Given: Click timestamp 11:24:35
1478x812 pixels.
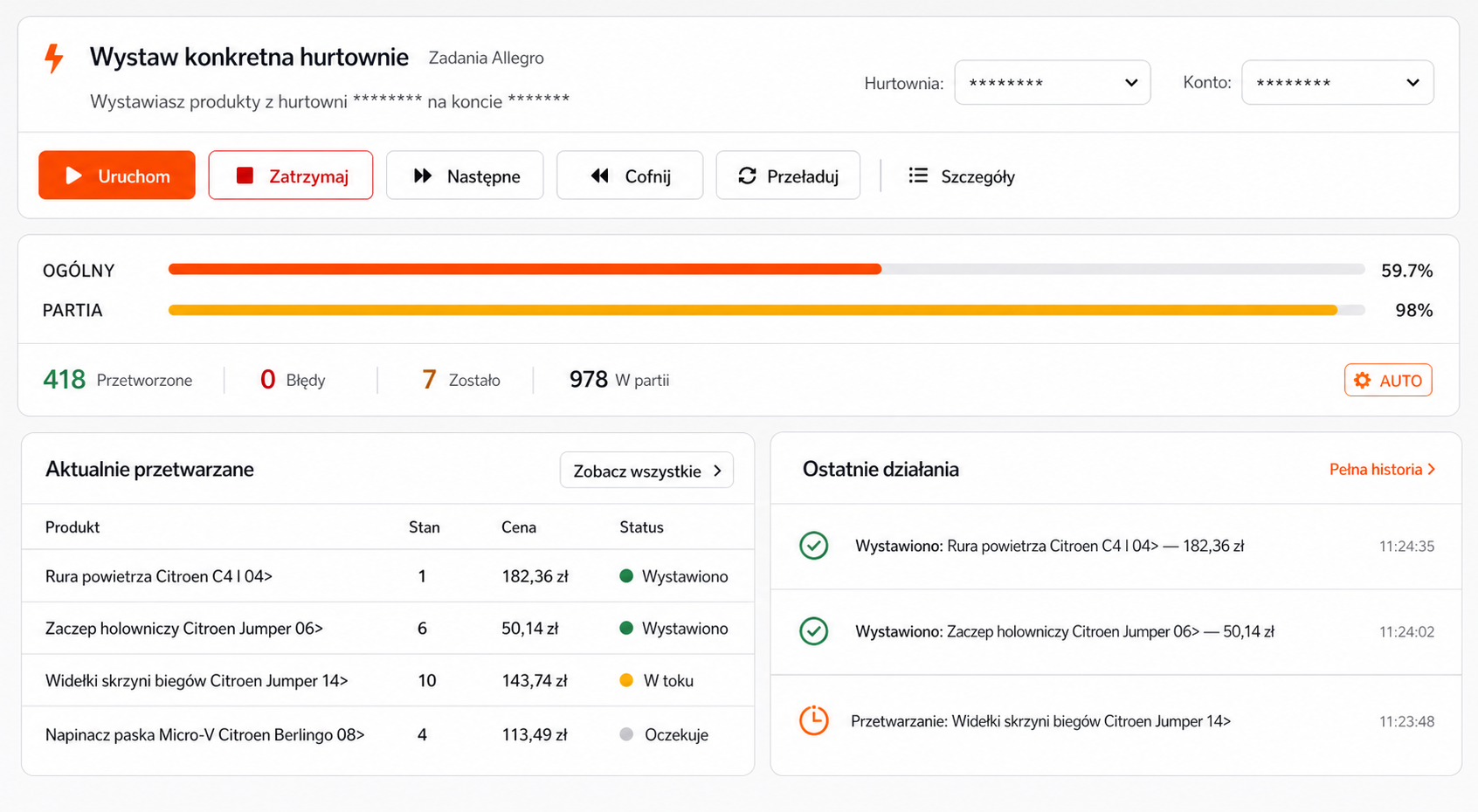Looking at the screenshot, I should [1406, 547].
